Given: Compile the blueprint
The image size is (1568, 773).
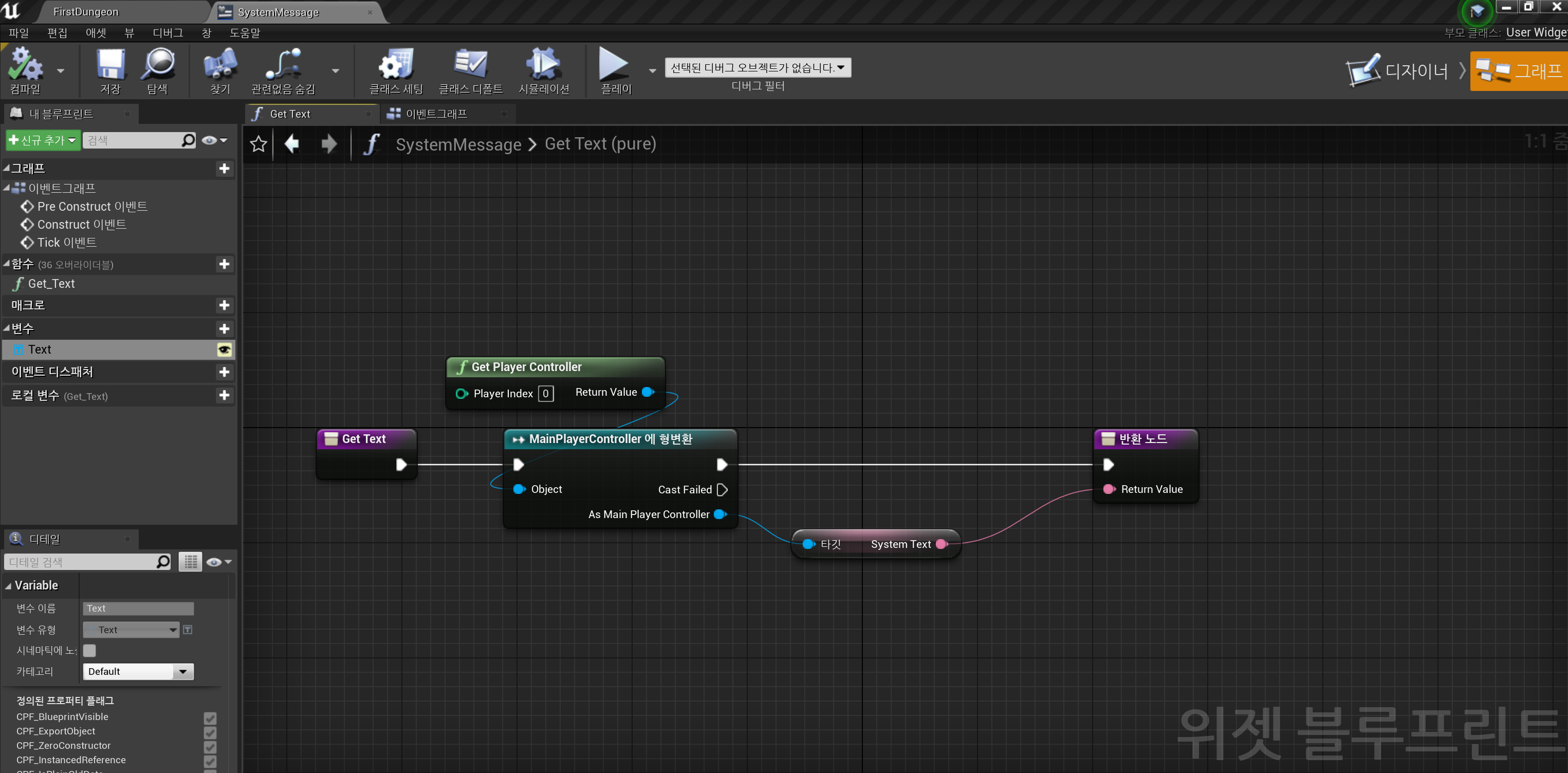Looking at the screenshot, I should (x=26, y=70).
